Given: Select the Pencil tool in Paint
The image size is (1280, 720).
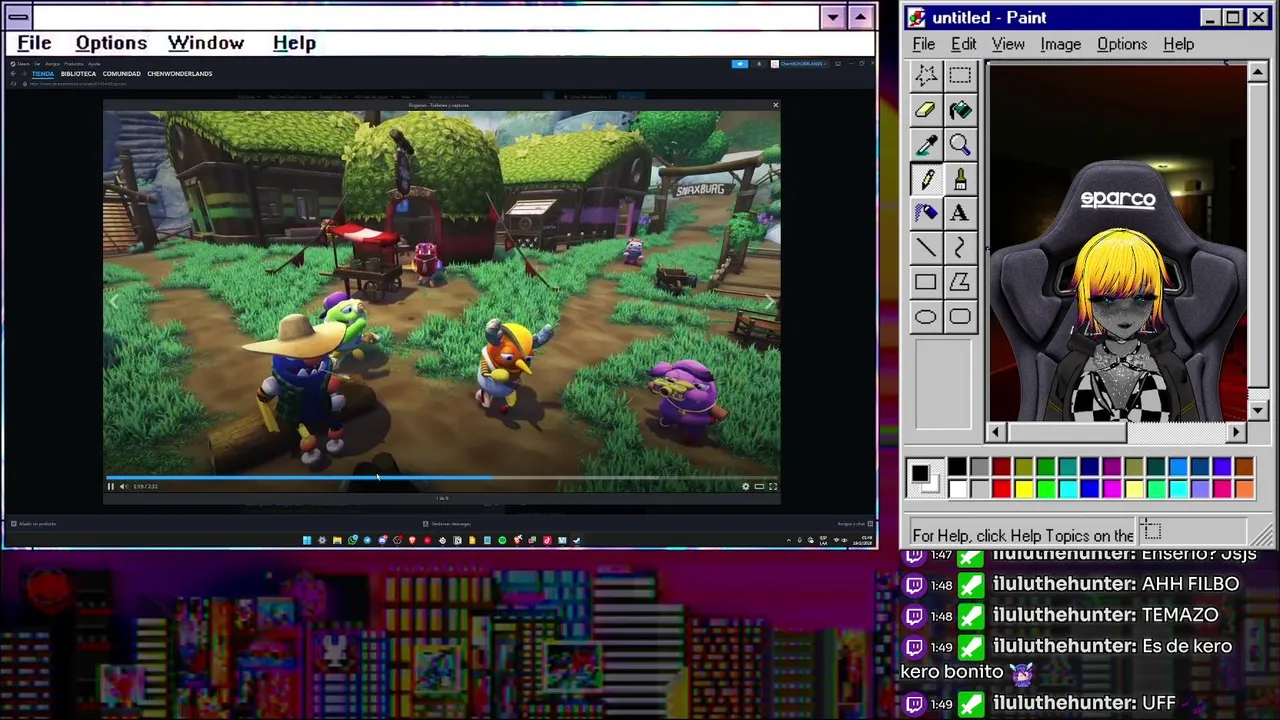Looking at the screenshot, I should [925, 179].
